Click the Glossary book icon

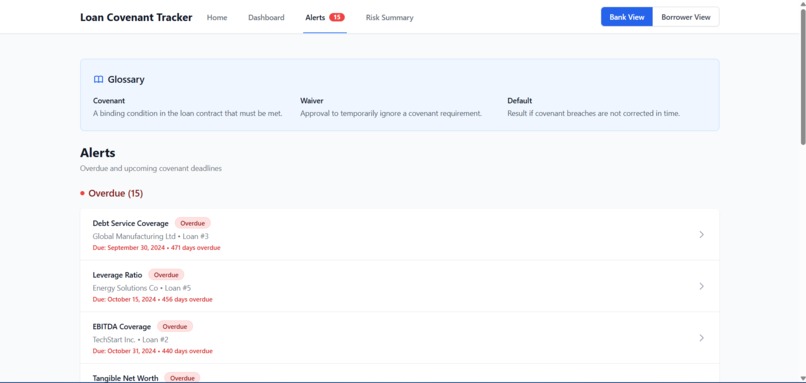coord(98,80)
